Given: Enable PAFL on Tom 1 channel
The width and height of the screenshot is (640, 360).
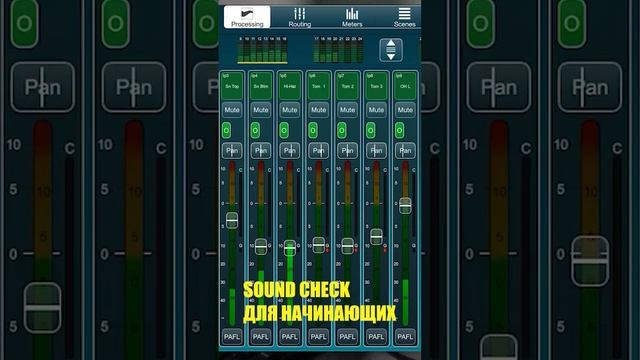Looking at the screenshot, I should coord(318,337).
